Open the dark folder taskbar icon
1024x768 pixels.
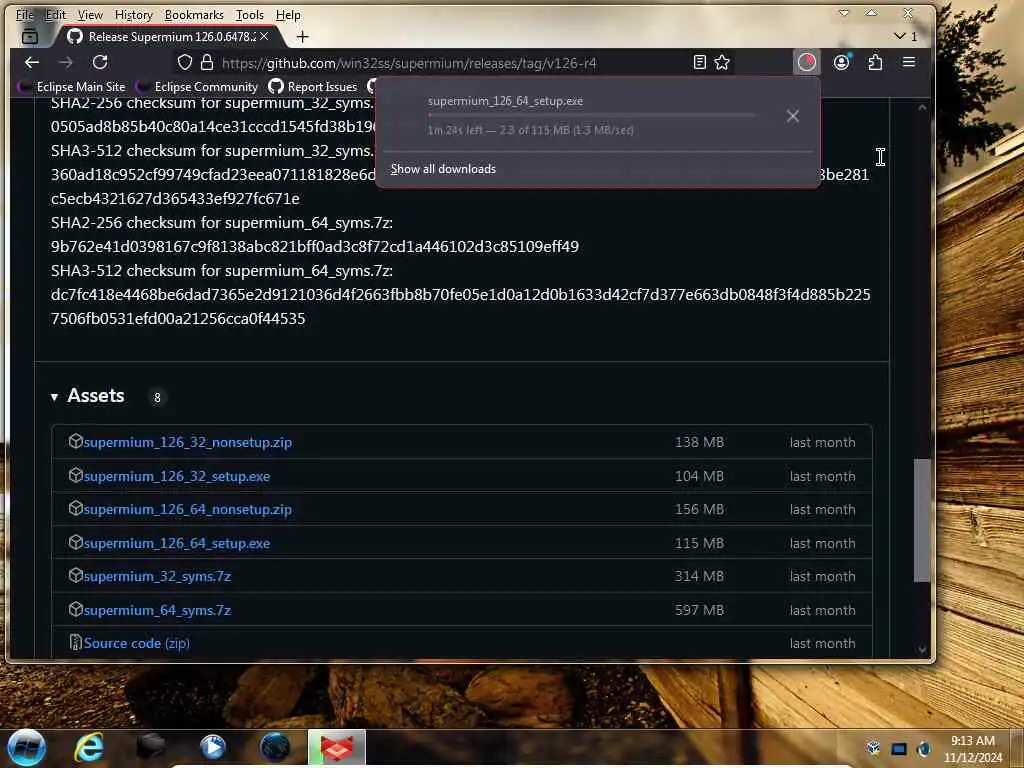pyautogui.click(x=150, y=748)
